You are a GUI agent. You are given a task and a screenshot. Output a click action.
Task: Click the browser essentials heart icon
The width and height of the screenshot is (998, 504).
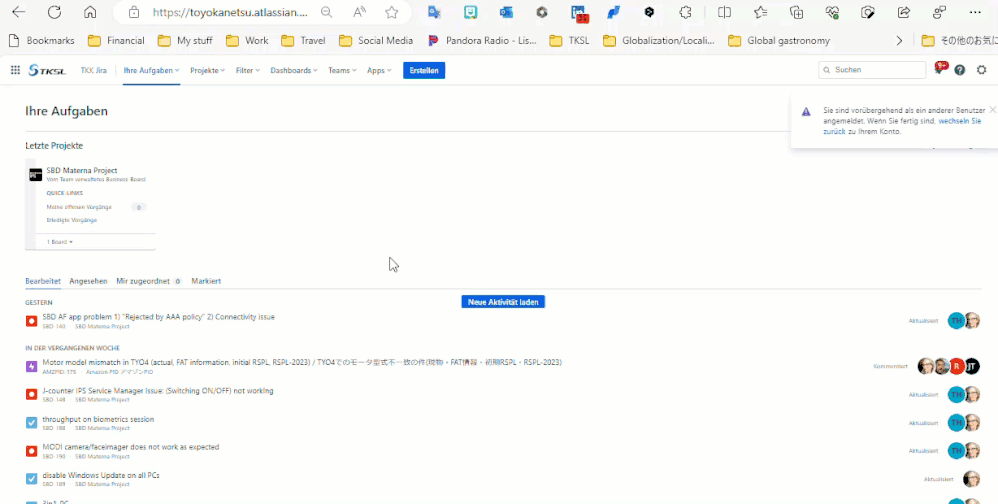click(x=832, y=12)
